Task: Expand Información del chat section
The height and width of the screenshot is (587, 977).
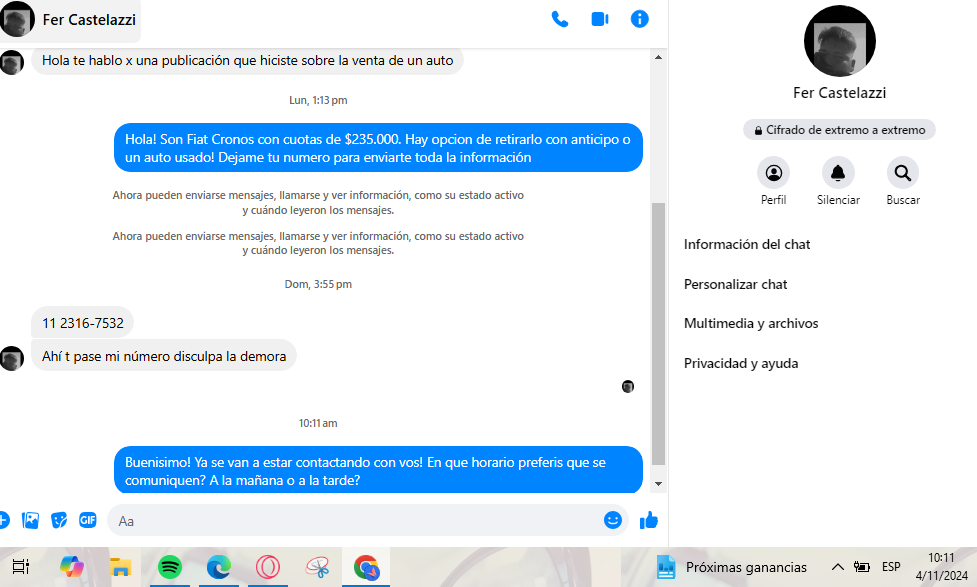Action: tap(747, 244)
